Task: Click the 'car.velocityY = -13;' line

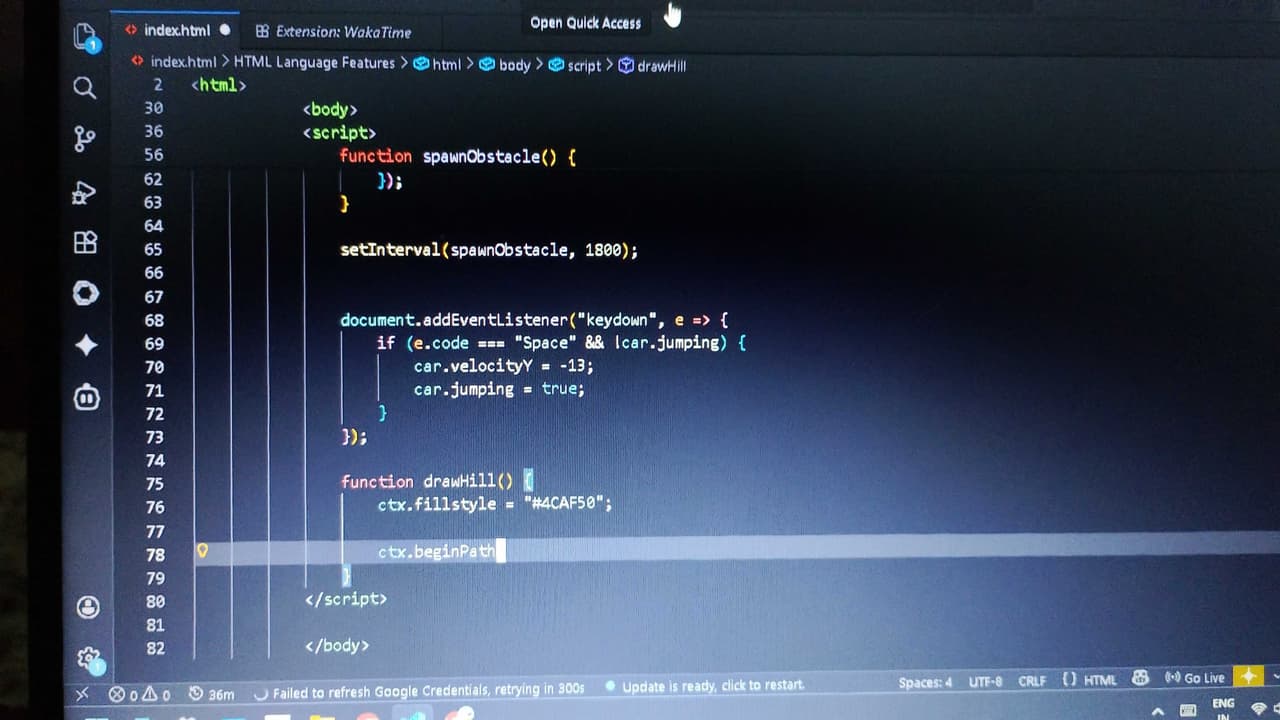Action: [503, 366]
